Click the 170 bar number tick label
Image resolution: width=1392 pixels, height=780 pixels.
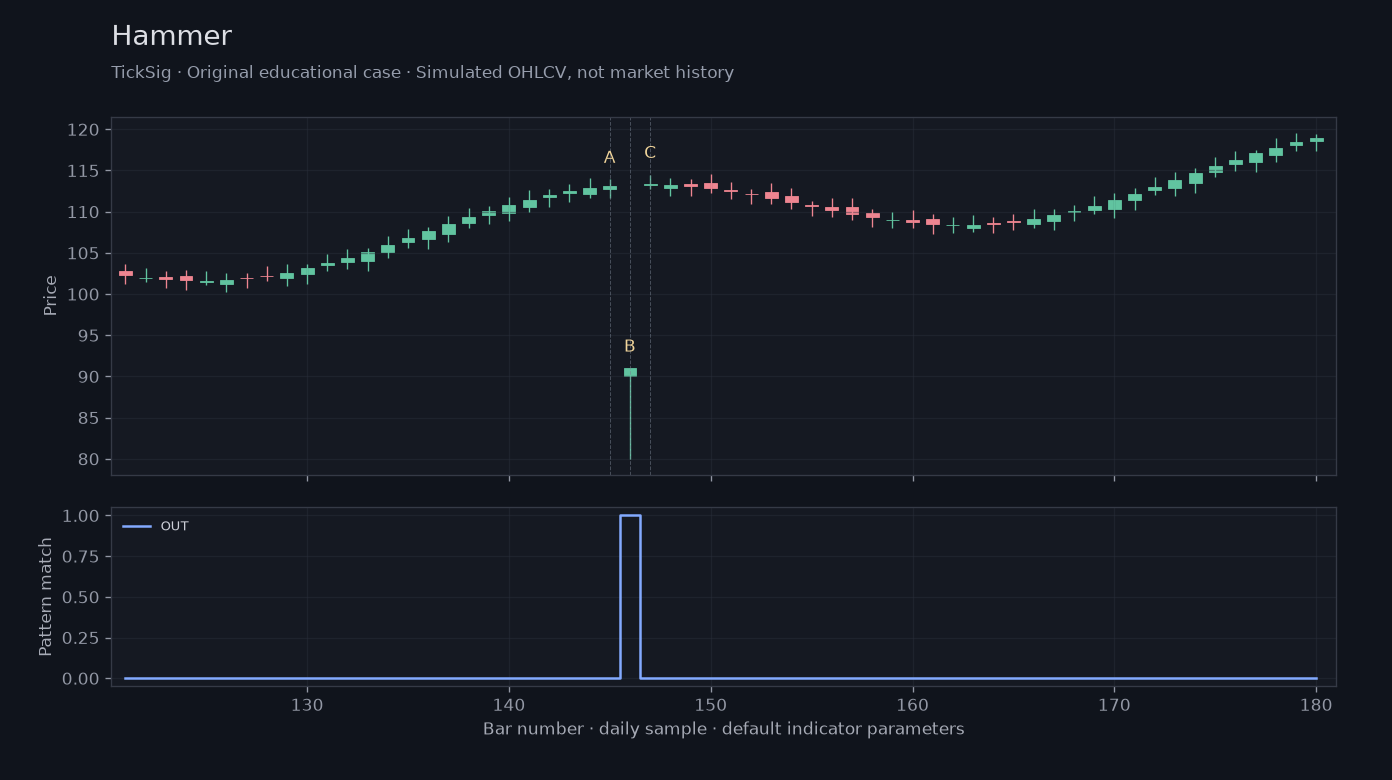tap(1114, 704)
